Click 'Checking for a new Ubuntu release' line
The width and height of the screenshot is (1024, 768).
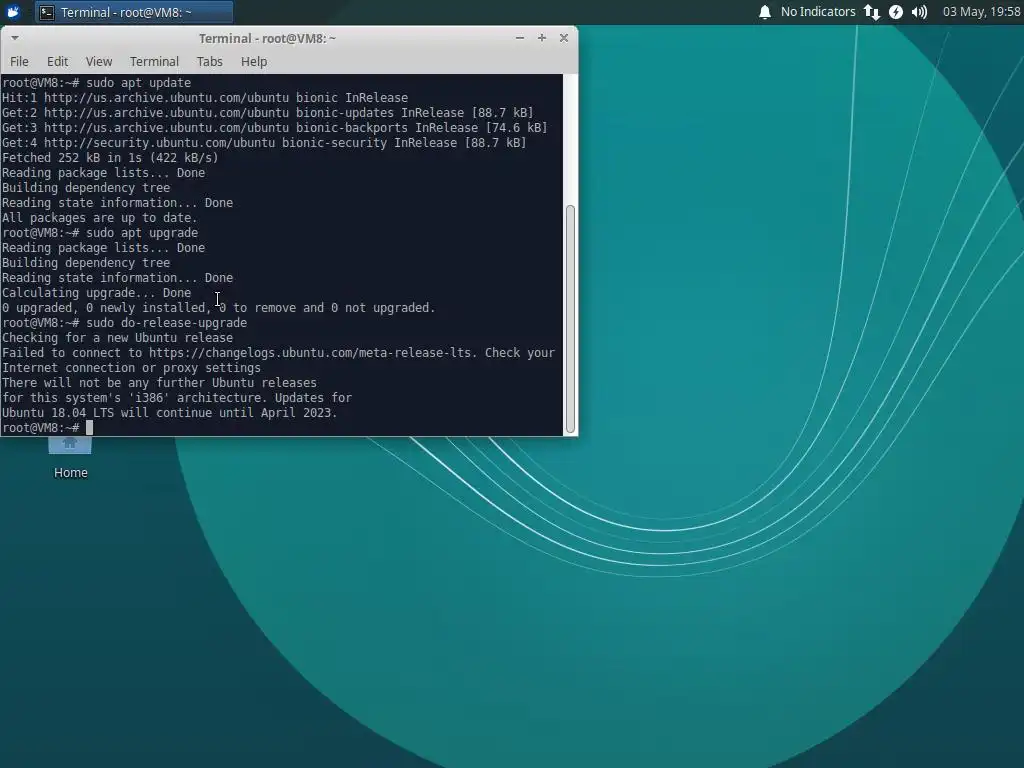click(118, 338)
